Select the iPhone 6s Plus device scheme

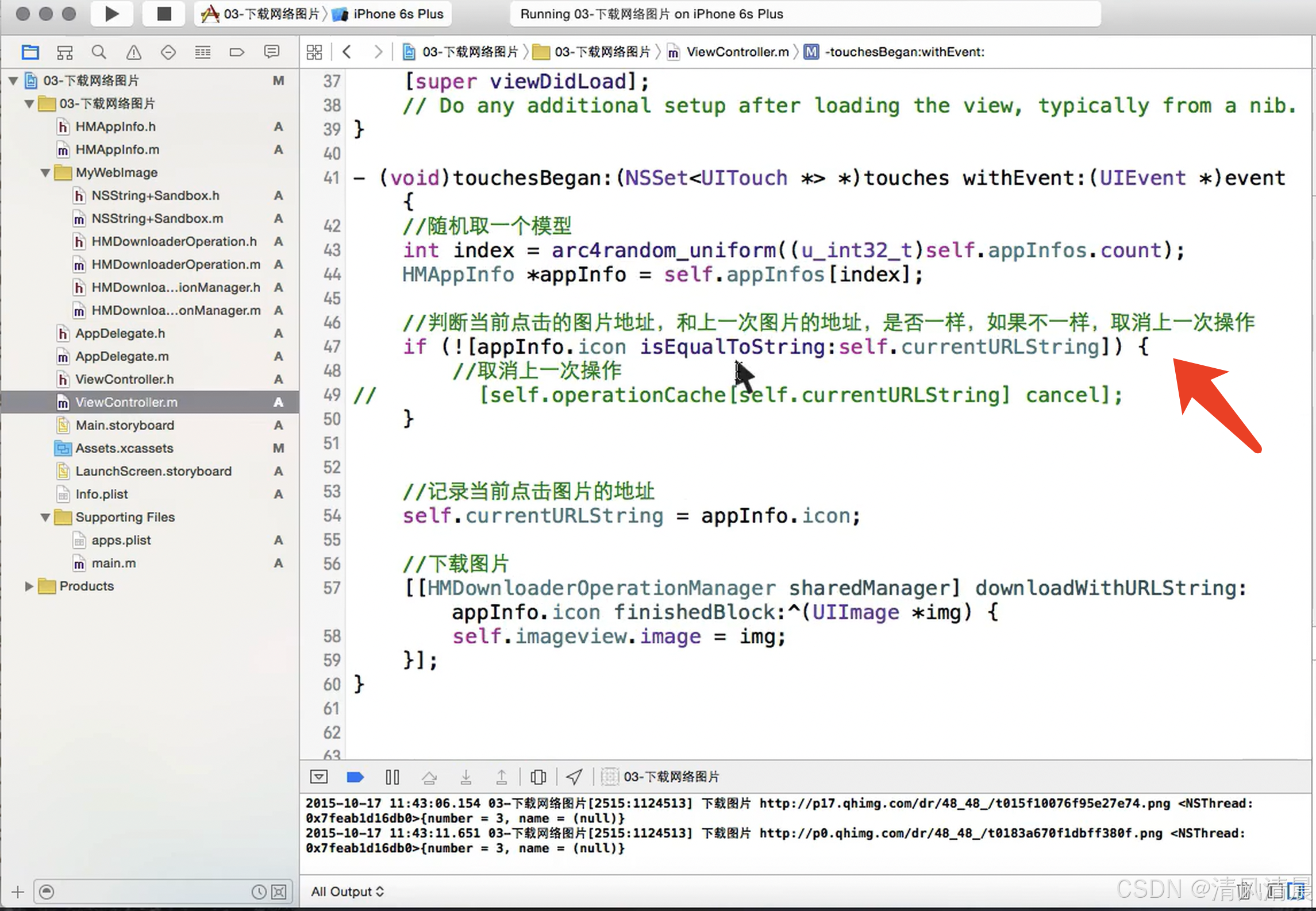[x=398, y=14]
